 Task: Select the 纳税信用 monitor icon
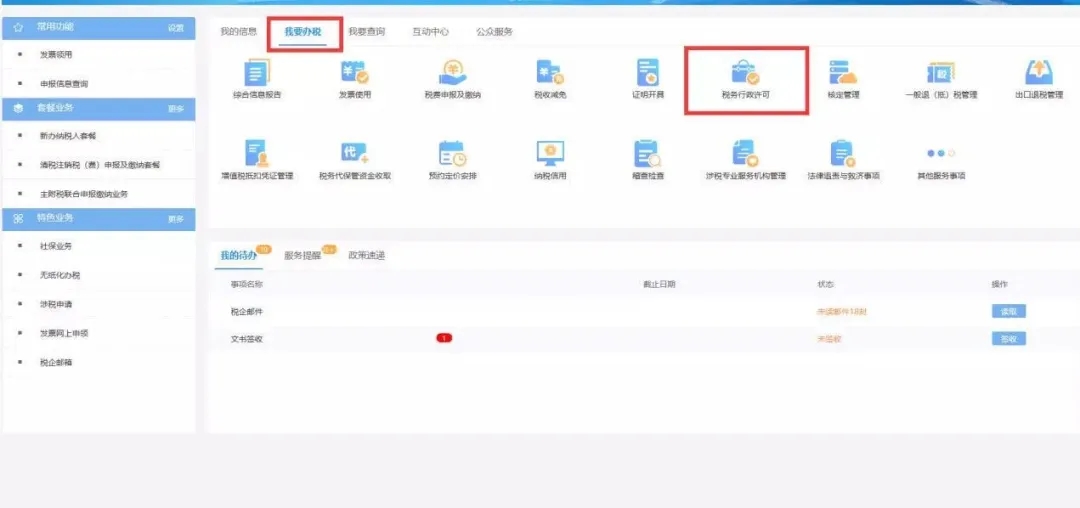(550, 155)
